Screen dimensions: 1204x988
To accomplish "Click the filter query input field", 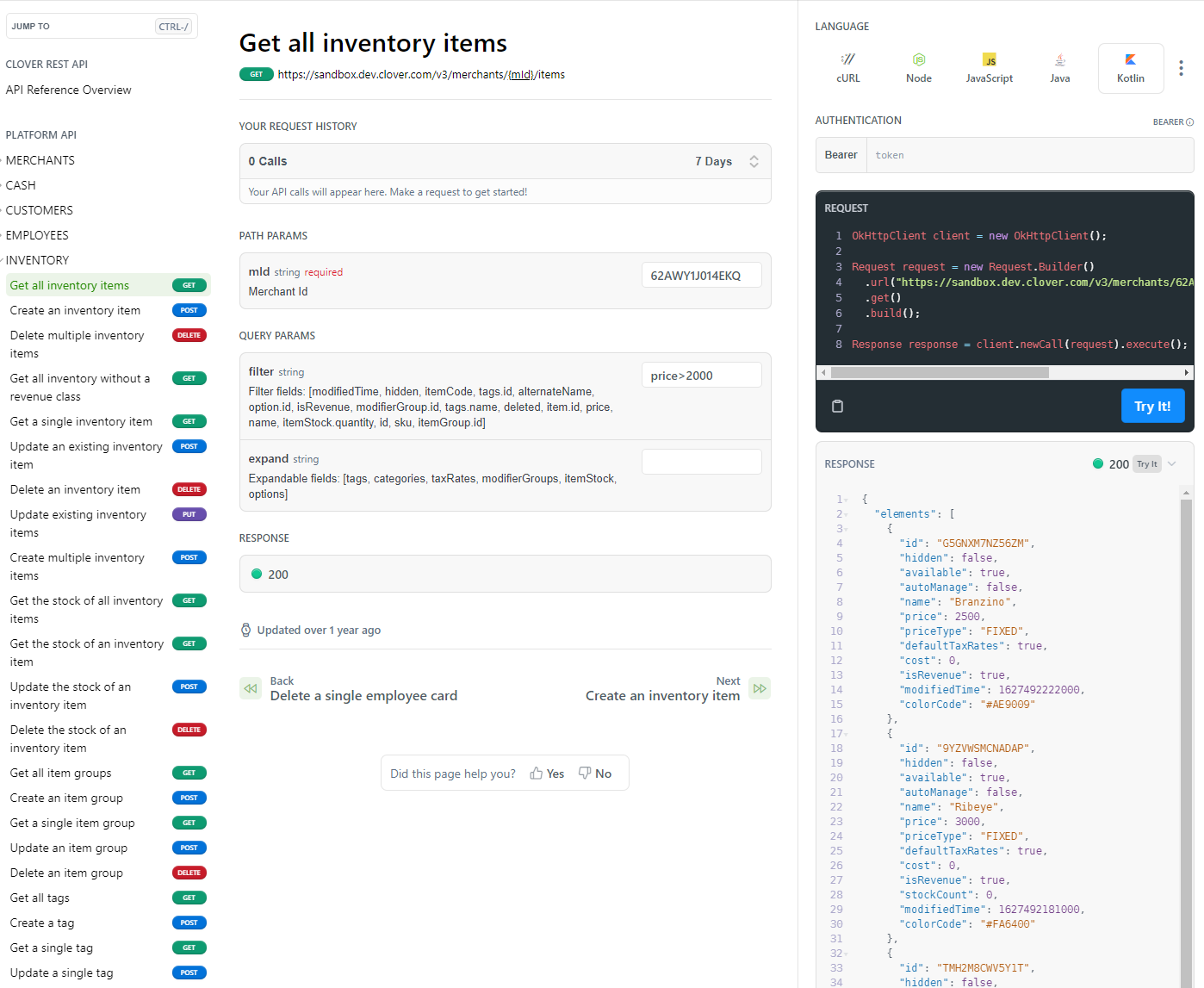I will 701,375.
